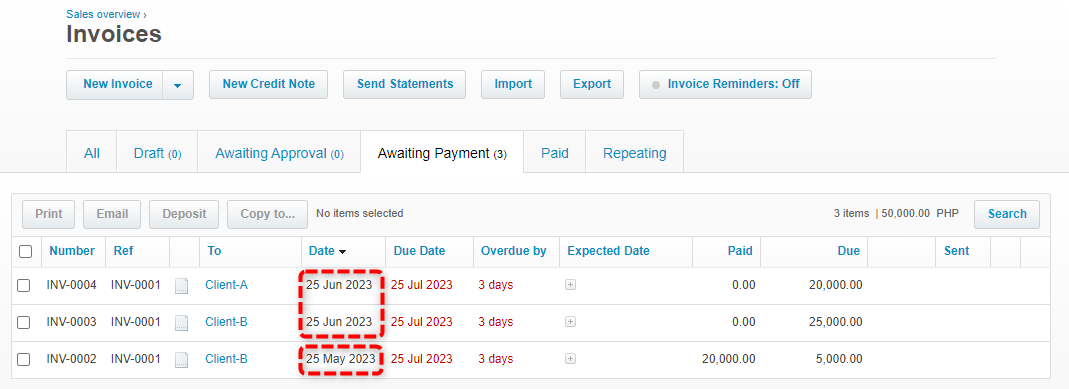Viewport: 1069px width, 389px height.
Task: Click the paid amount 20,000.00
Action: (729, 358)
